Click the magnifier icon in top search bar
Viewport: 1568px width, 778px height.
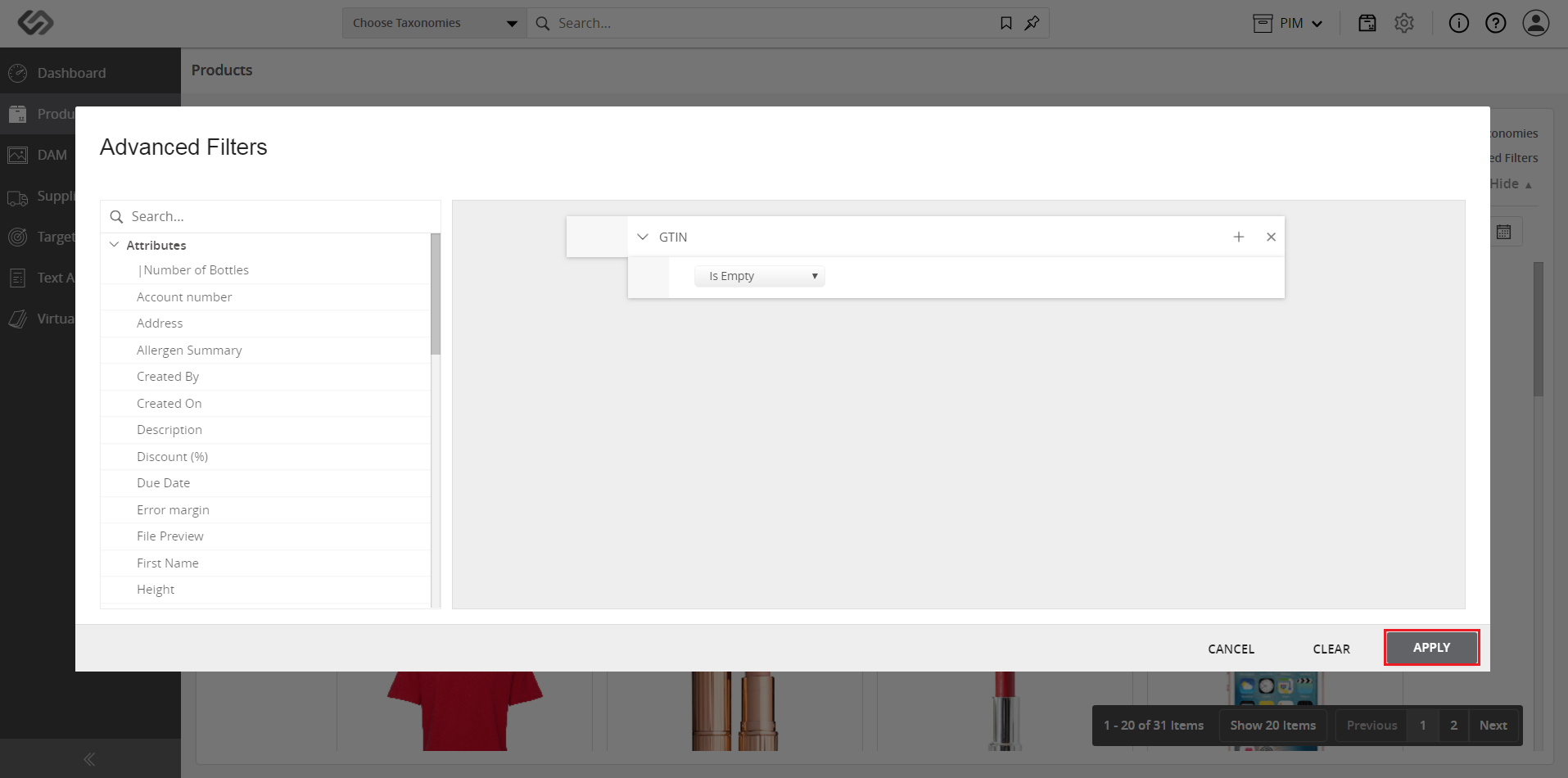542,23
